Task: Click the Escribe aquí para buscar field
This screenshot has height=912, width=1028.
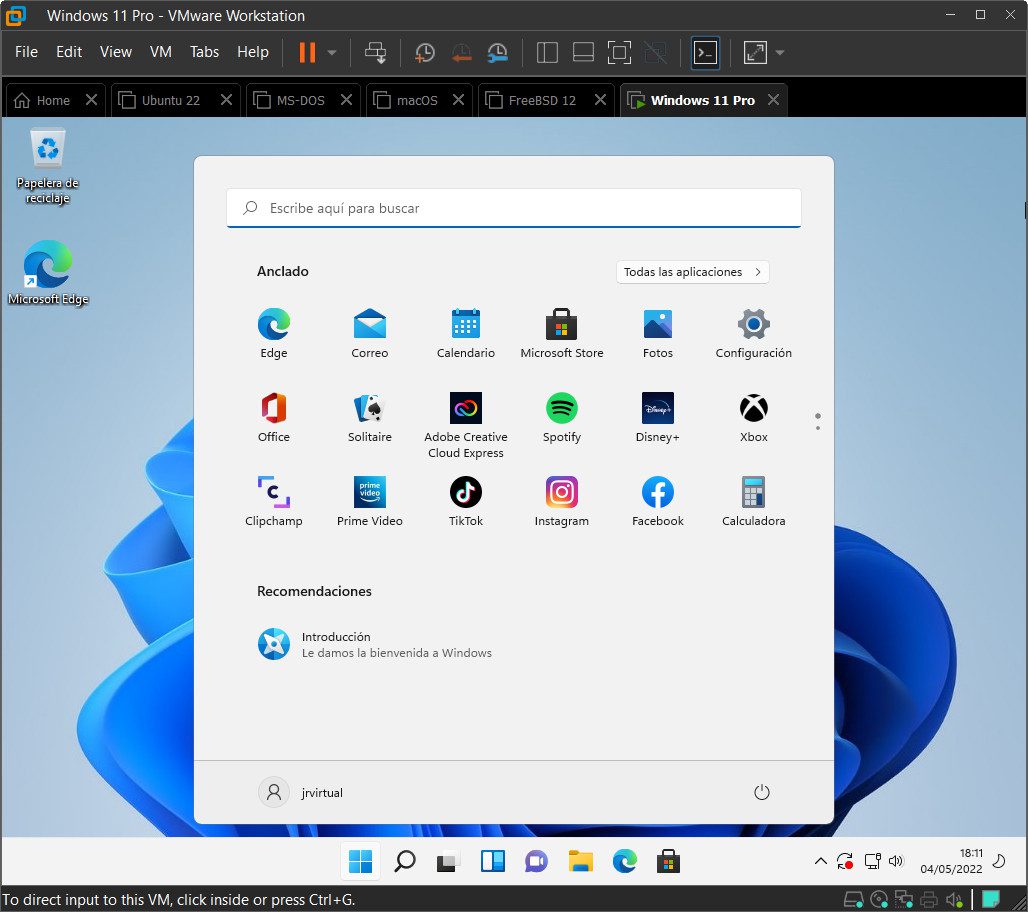Action: click(514, 208)
